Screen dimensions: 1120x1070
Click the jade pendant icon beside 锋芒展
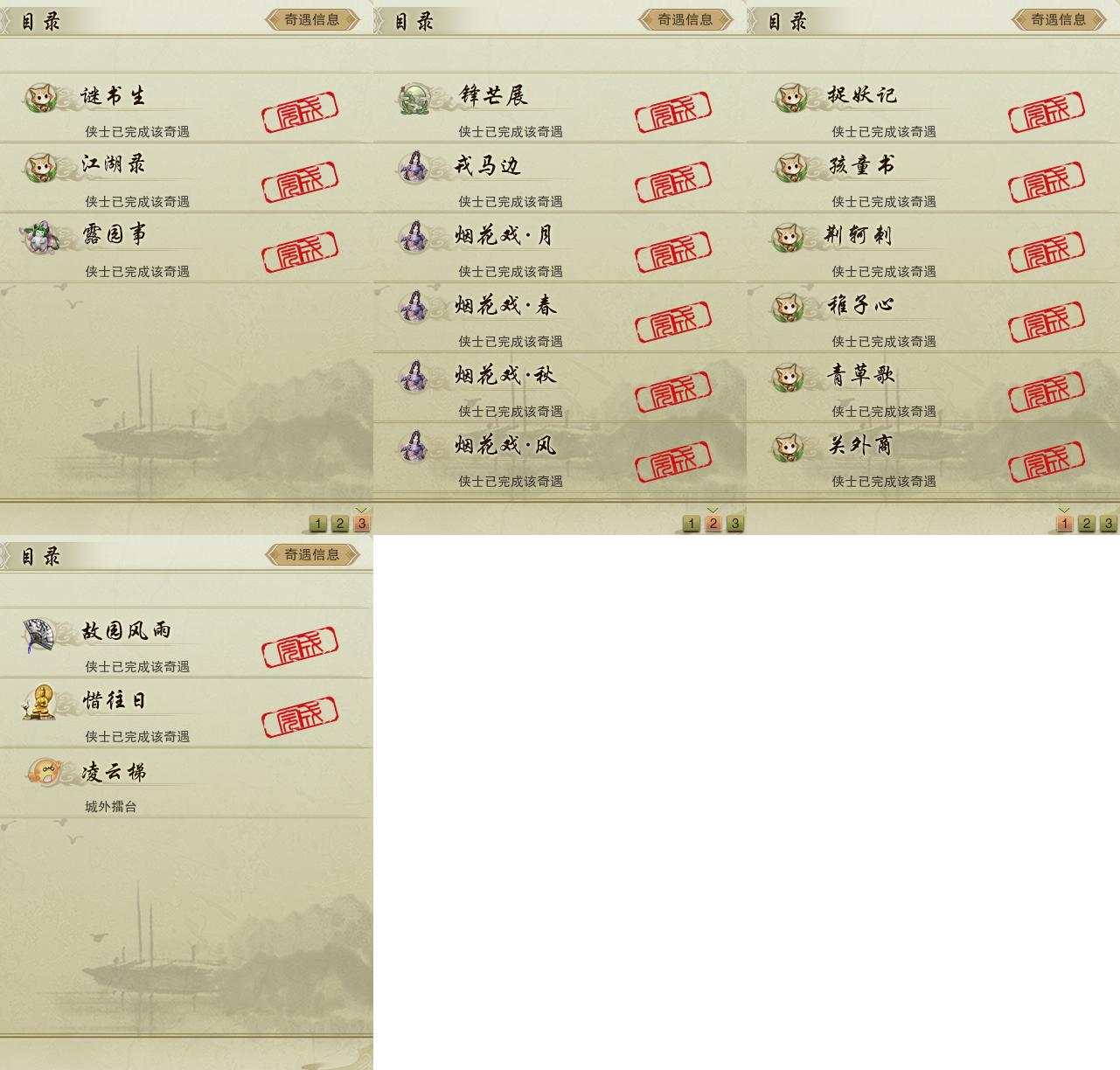414,97
